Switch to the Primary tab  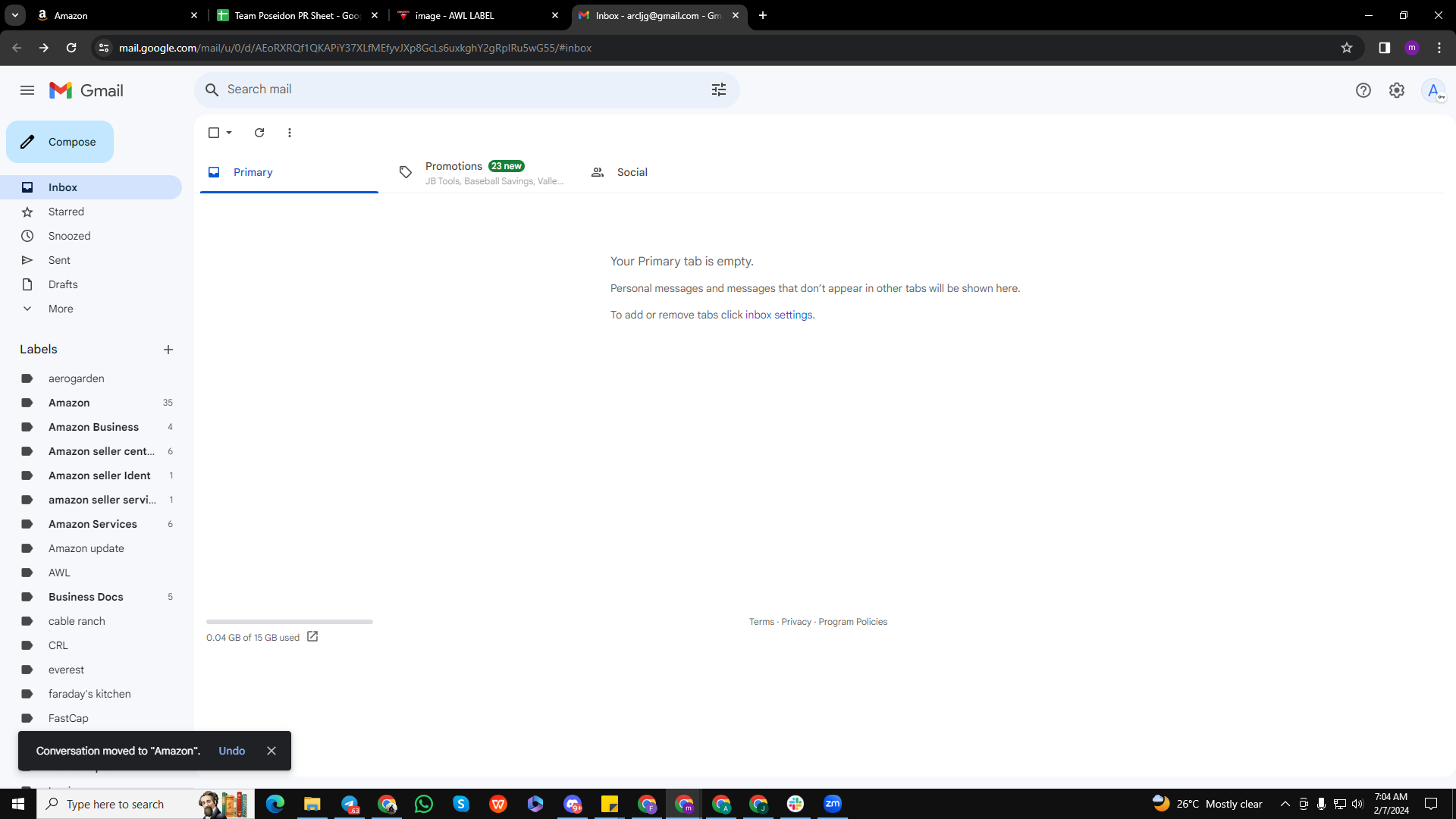tap(289, 172)
